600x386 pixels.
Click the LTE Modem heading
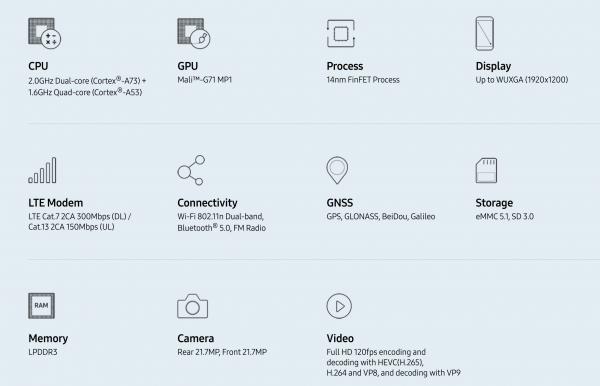tap(55, 203)
